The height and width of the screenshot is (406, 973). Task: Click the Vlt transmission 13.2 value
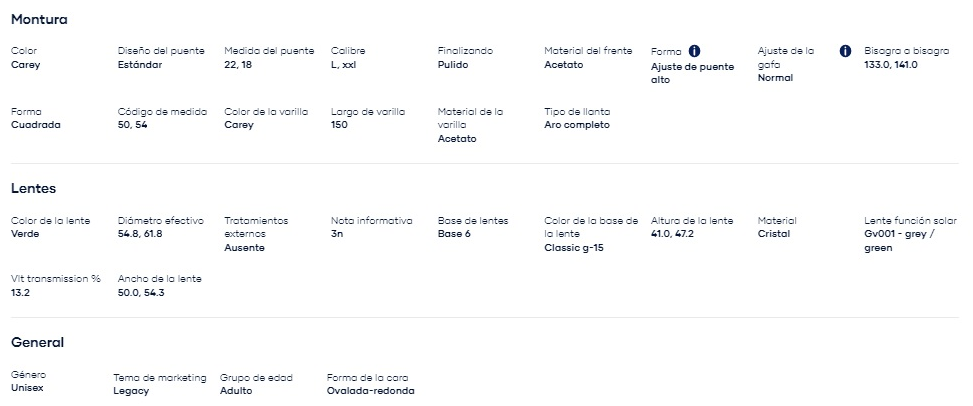pyautogui.click(x=20, y=292)
